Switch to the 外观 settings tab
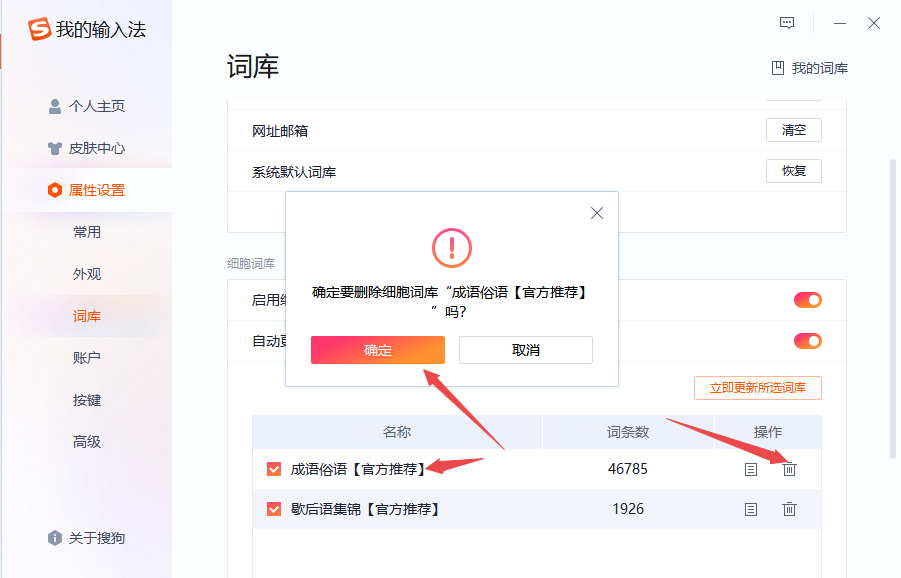Screen dimensions: 901x578 pos(87,274)
